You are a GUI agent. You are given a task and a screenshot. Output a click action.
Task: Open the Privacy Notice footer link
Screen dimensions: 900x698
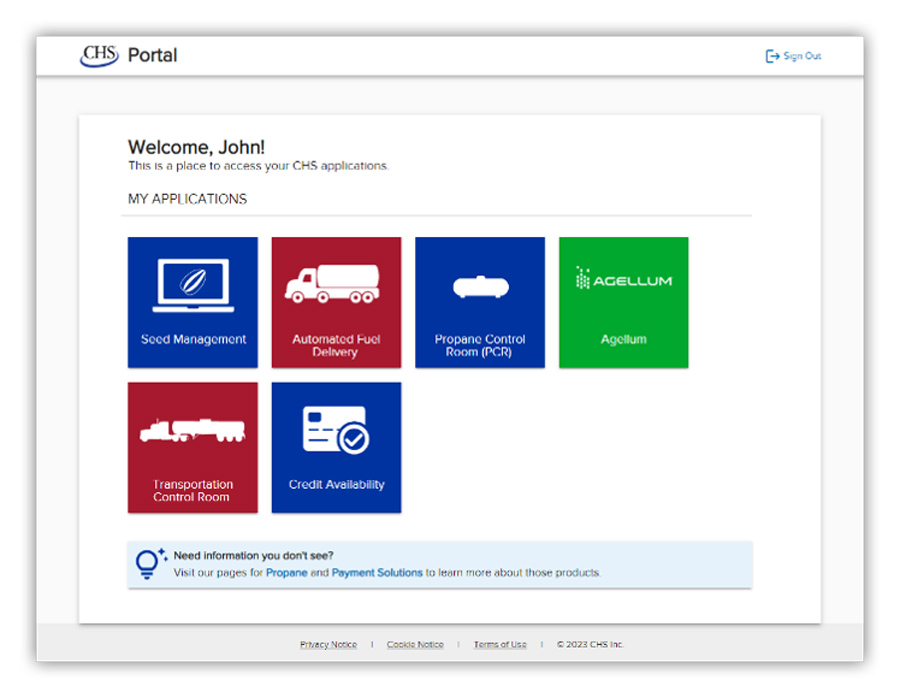click(328, 645)
